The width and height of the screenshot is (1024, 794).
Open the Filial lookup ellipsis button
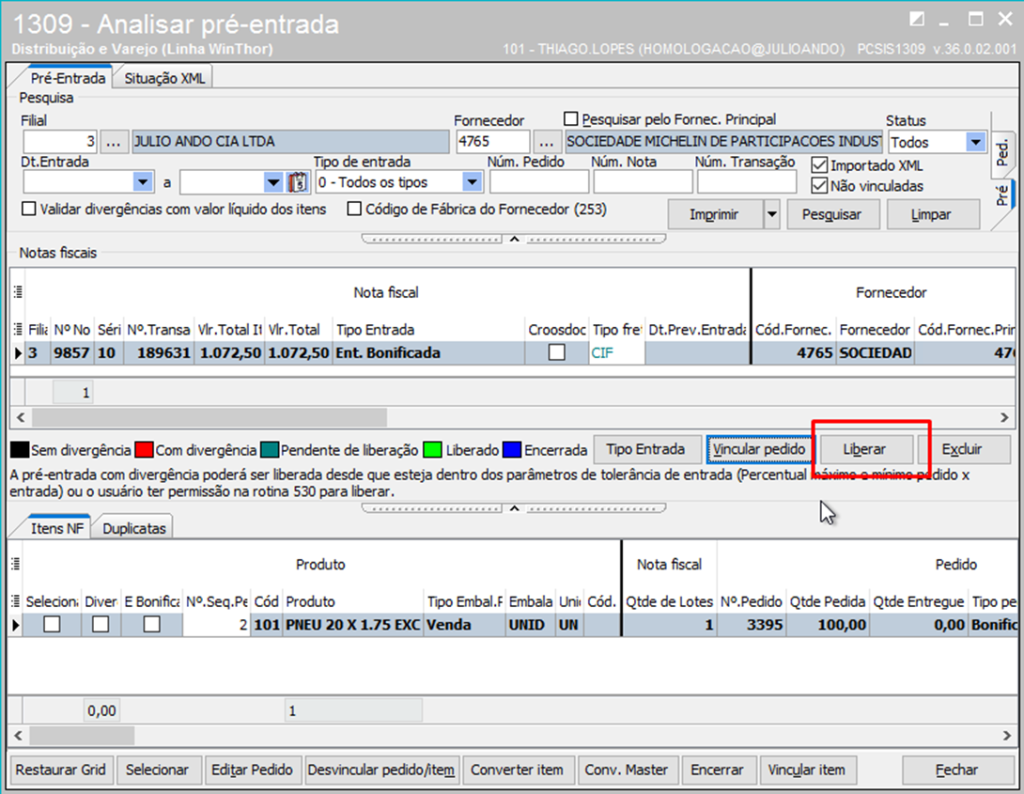coord(116,142)
